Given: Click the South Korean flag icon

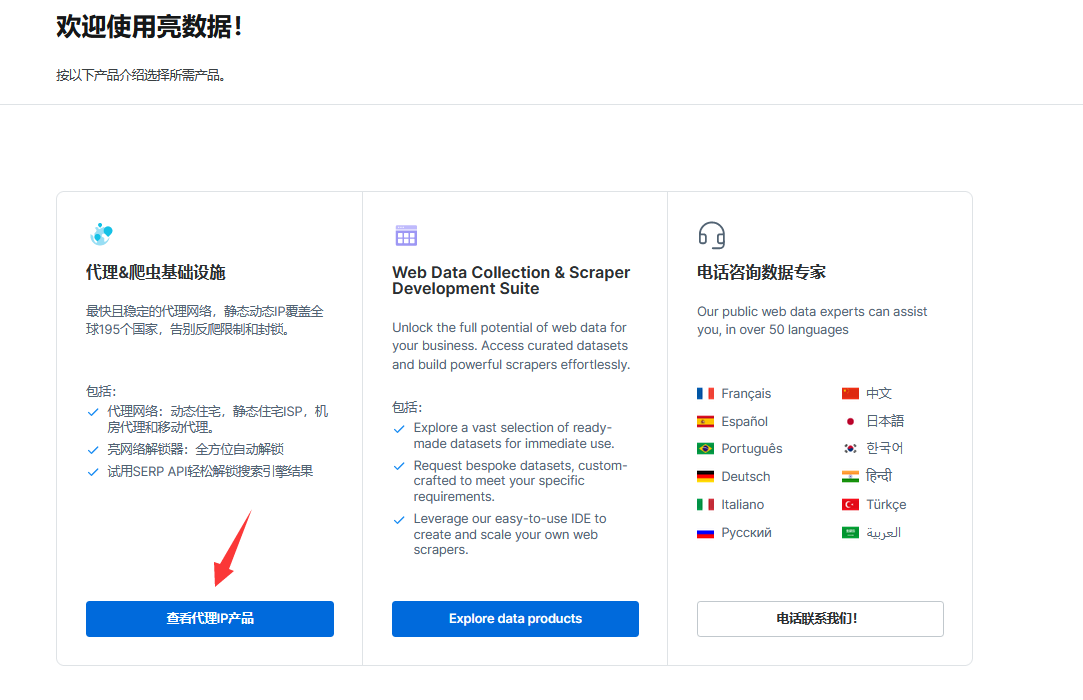Looking at the screenshot, I should (850, 449).
